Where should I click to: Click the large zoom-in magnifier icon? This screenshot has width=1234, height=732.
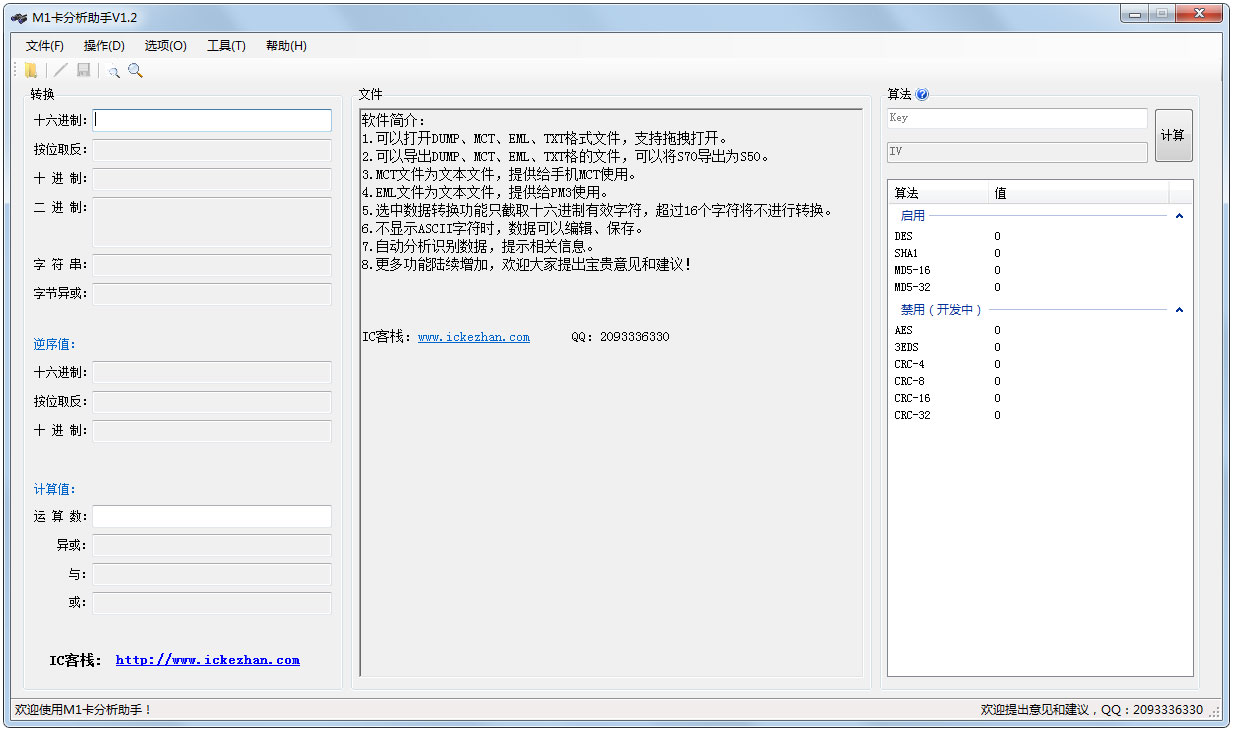click(136, 70)
